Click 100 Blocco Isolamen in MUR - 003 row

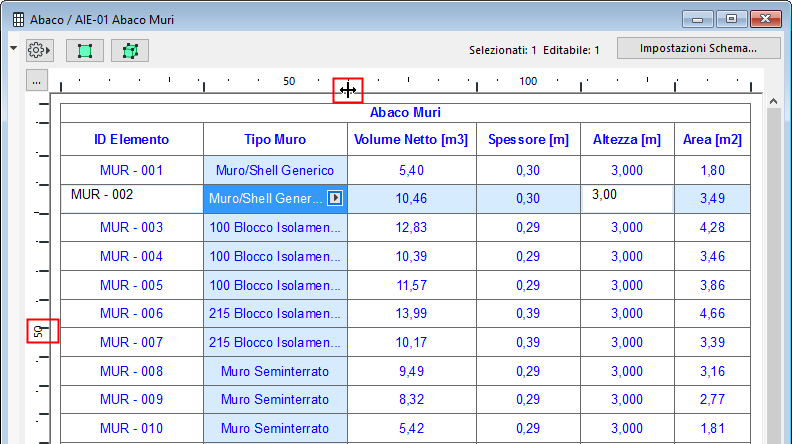(275, 227)
